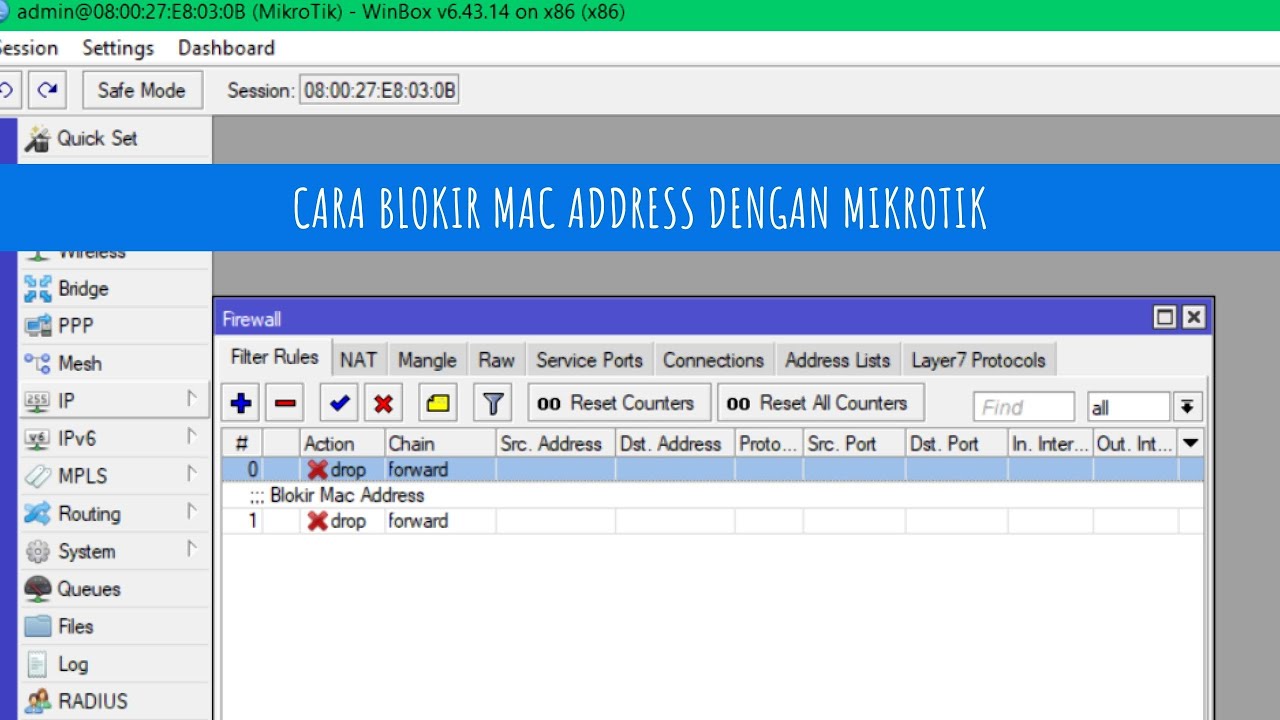Remove the selected rule with the minus icon
Screen dimensions: 1280x720
285,404
